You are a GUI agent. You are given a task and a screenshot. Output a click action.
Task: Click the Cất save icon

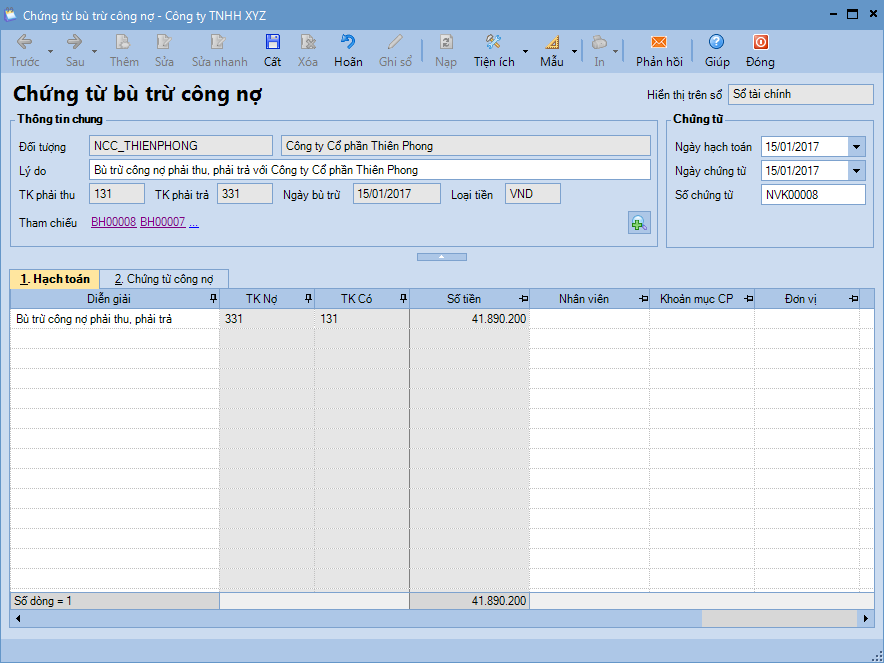point(272,43)
